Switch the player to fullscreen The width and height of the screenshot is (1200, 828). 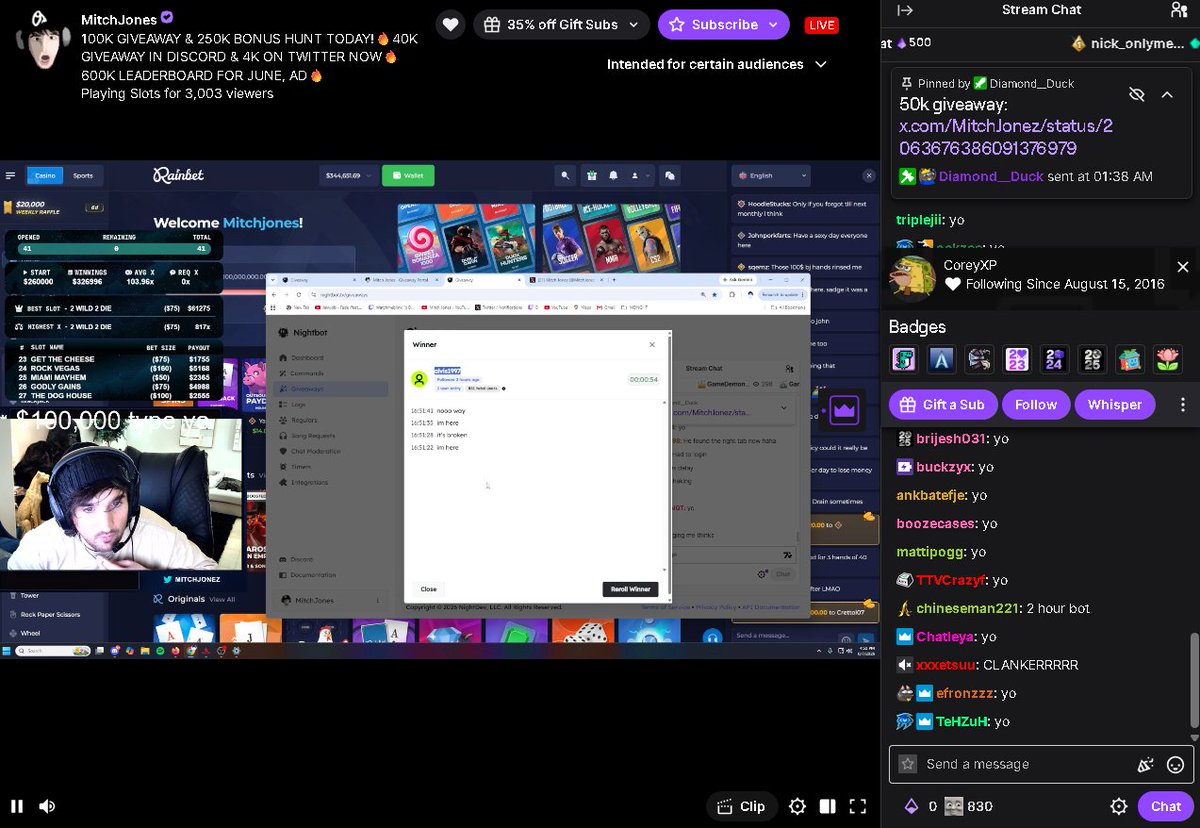coord(857,806)
